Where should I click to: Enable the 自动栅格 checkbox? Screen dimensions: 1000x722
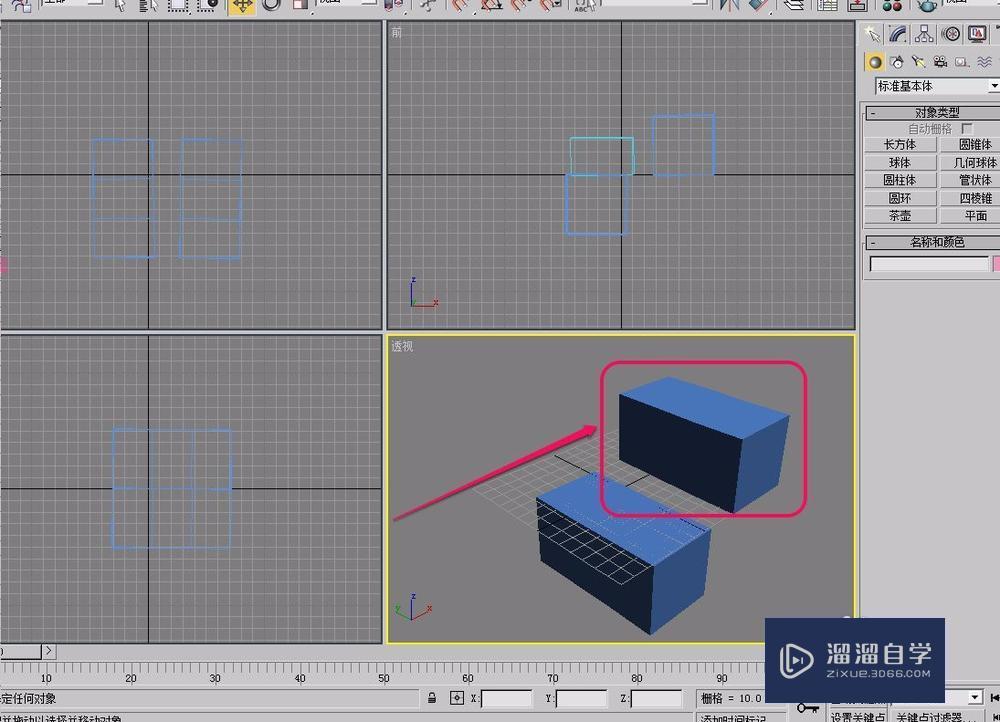pos(966,128)
